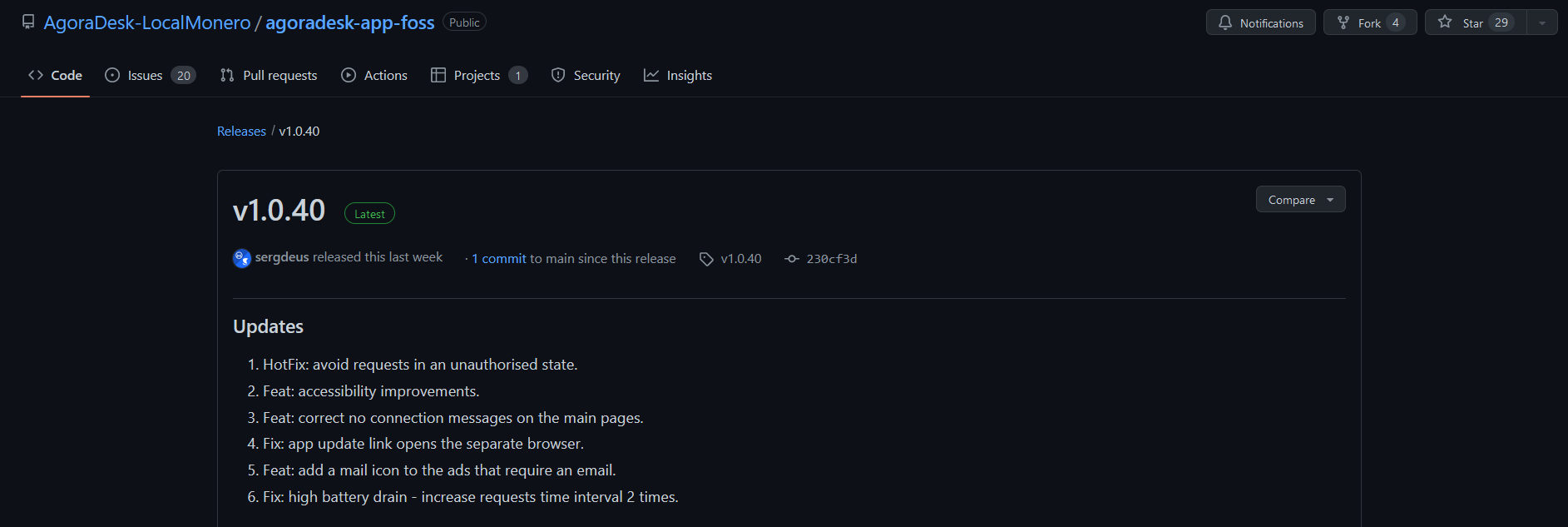
Task: Click the Updates heading
Action: point(268,326)
